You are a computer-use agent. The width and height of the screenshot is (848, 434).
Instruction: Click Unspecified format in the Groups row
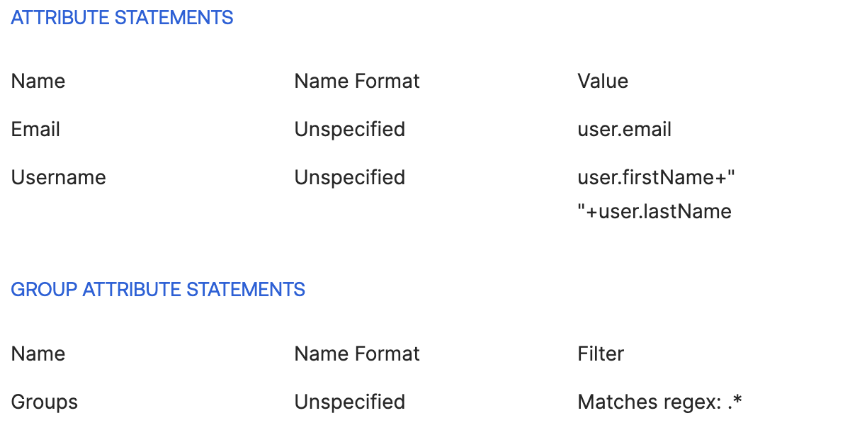point(350,403)
